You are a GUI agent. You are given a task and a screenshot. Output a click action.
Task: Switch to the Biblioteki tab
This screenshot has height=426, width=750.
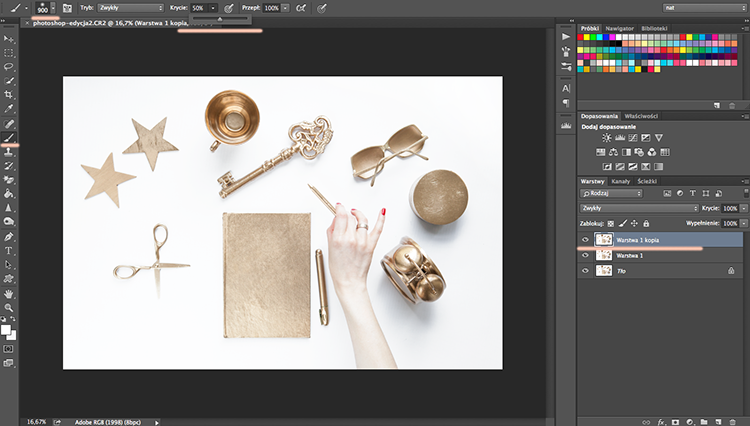click(654, 28)
